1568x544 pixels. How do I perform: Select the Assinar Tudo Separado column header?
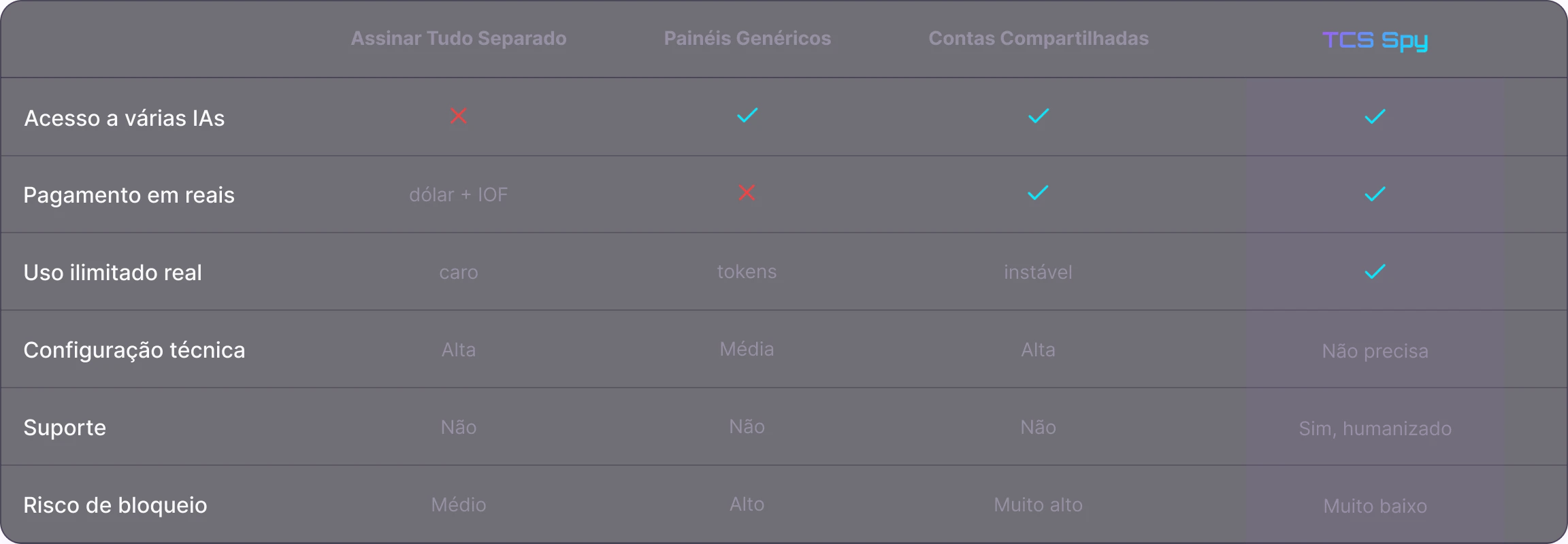[x=459, y=38]
